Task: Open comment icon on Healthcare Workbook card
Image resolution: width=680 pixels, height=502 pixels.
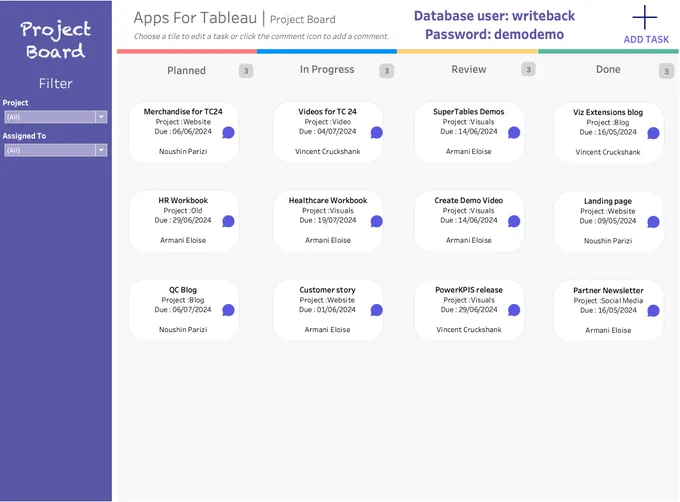Action: 376,222
